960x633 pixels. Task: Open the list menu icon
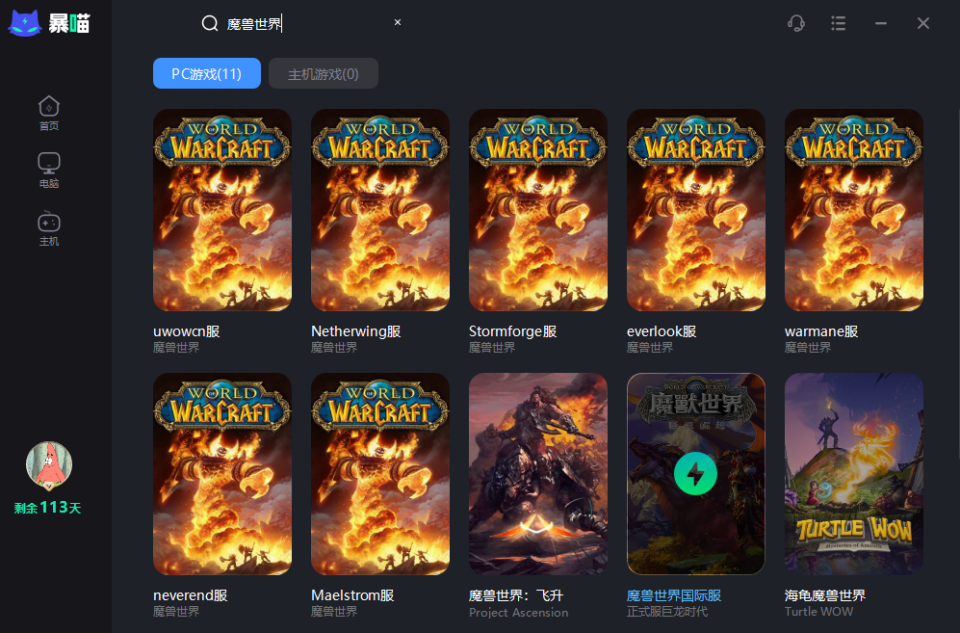(838, 23)
